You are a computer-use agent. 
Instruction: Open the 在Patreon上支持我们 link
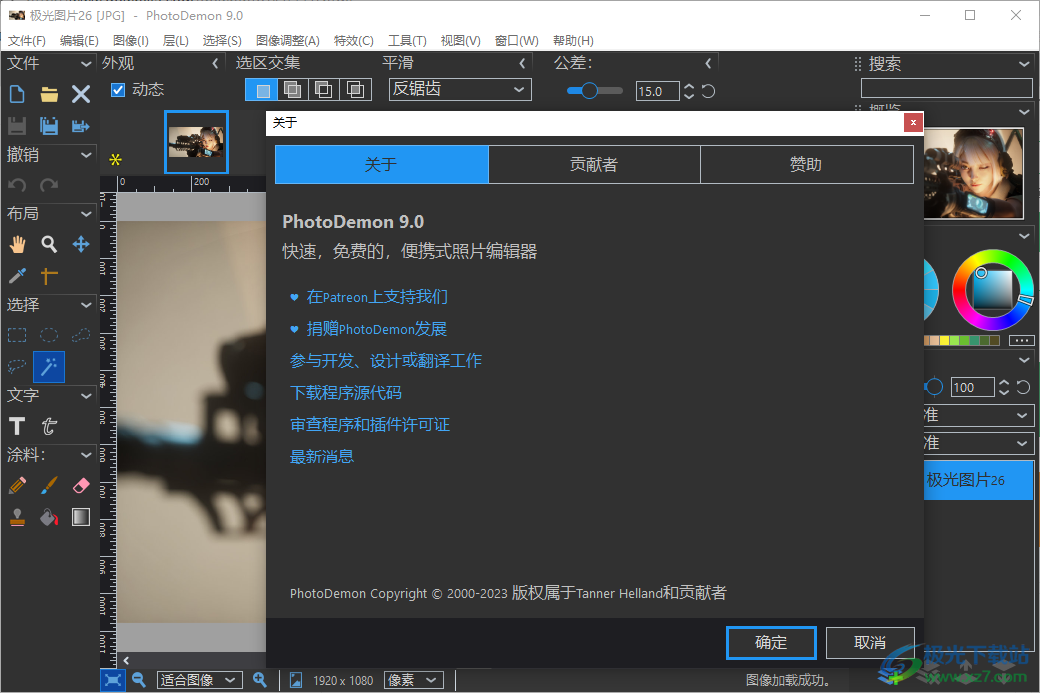point(377,297)
